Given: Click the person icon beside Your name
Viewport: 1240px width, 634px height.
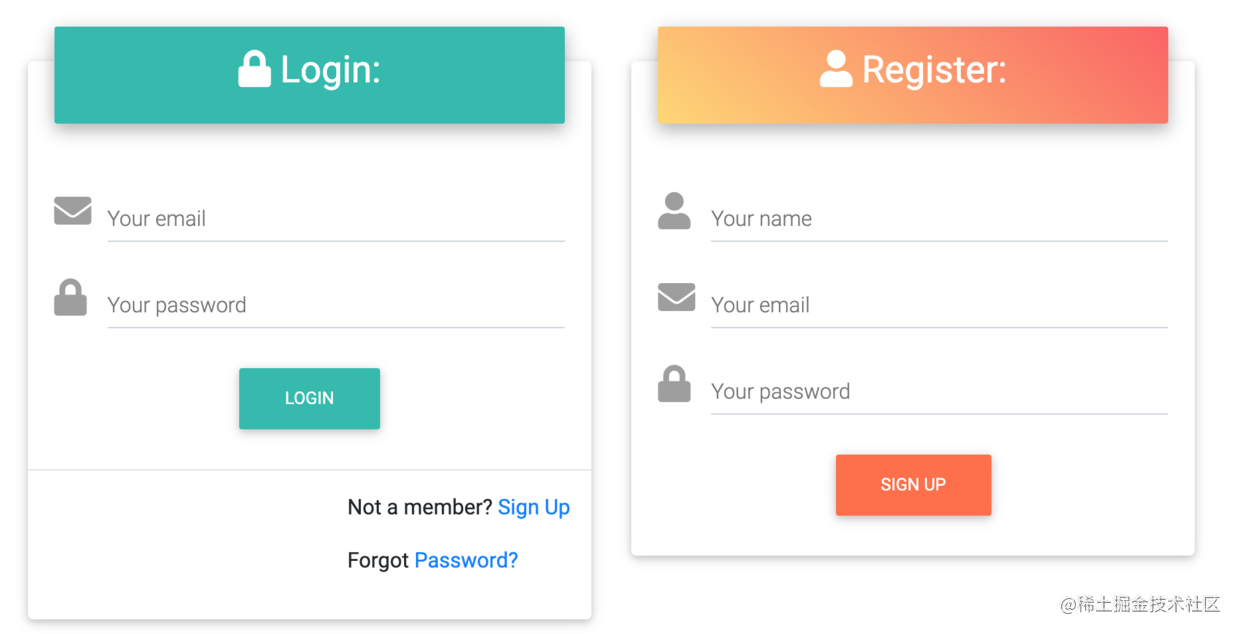Looking at the screenshot, I should click(x=674, y=211).
